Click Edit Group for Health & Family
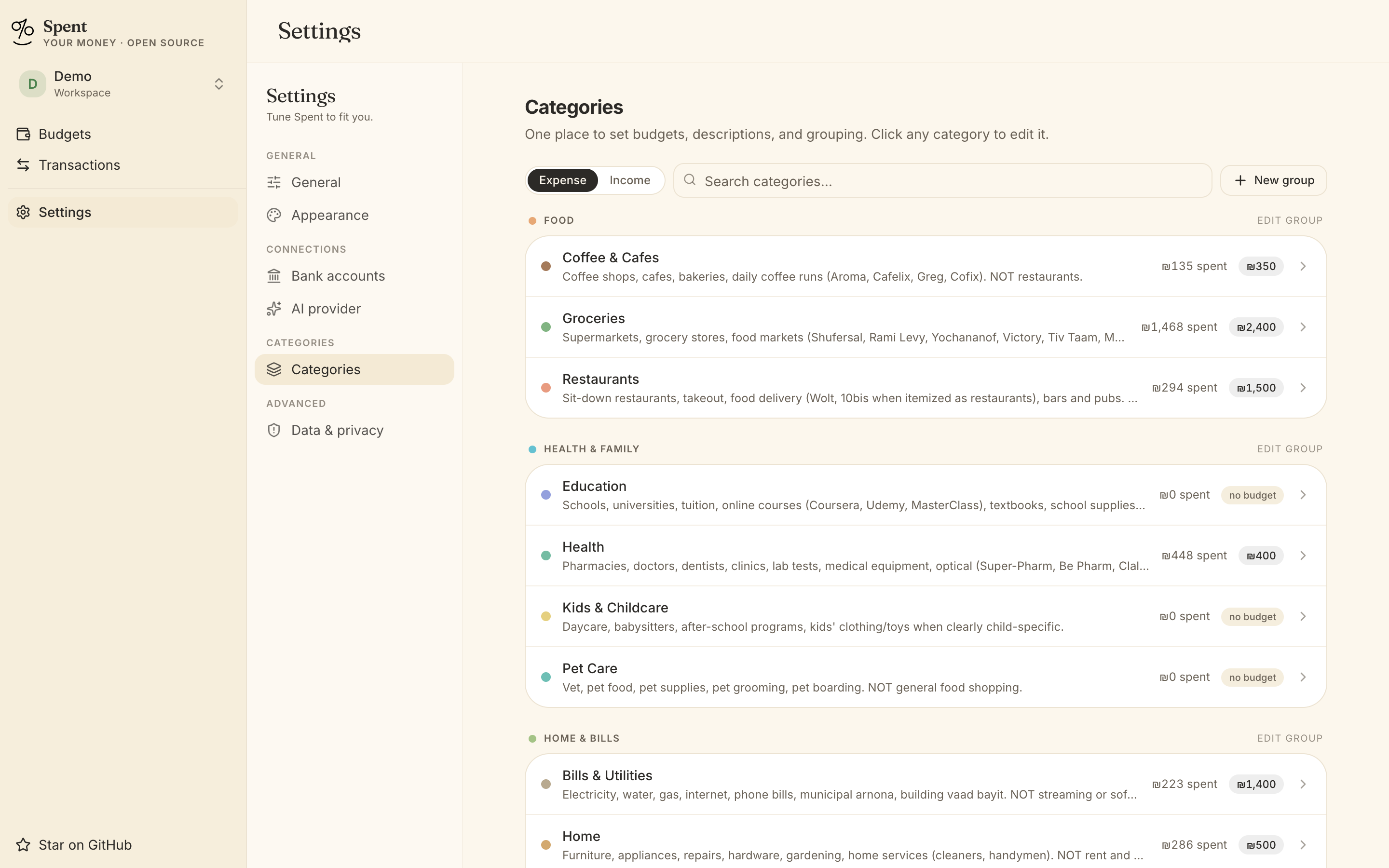This screenshot has height=868, width=1389. click(1290, 449)
